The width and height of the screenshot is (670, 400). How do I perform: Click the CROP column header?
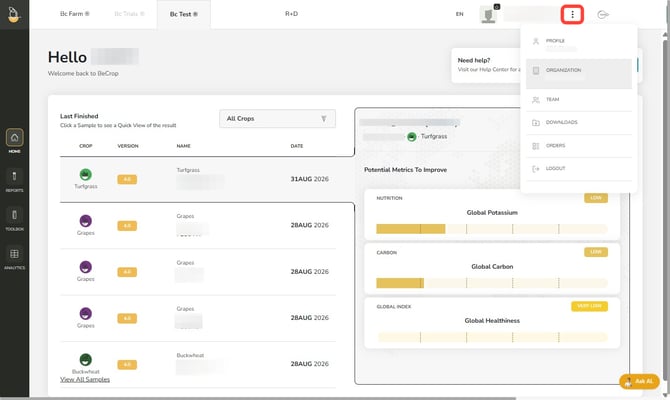[x=85, y=146]
